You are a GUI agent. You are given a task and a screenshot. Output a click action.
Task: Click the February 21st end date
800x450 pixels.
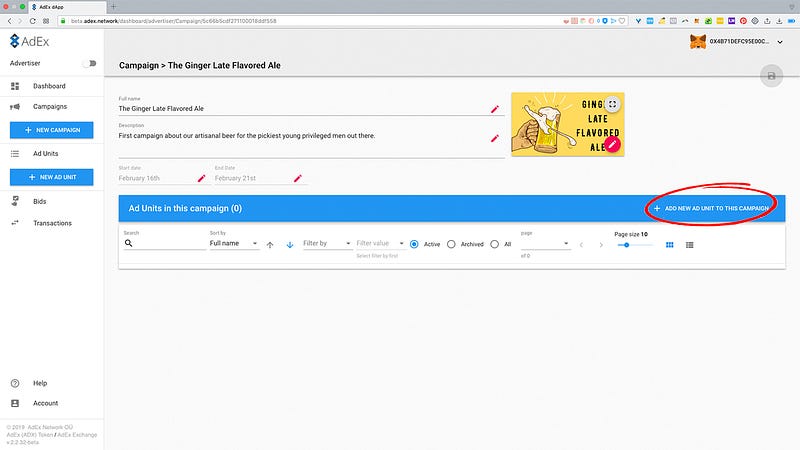[x=235, y=178]
